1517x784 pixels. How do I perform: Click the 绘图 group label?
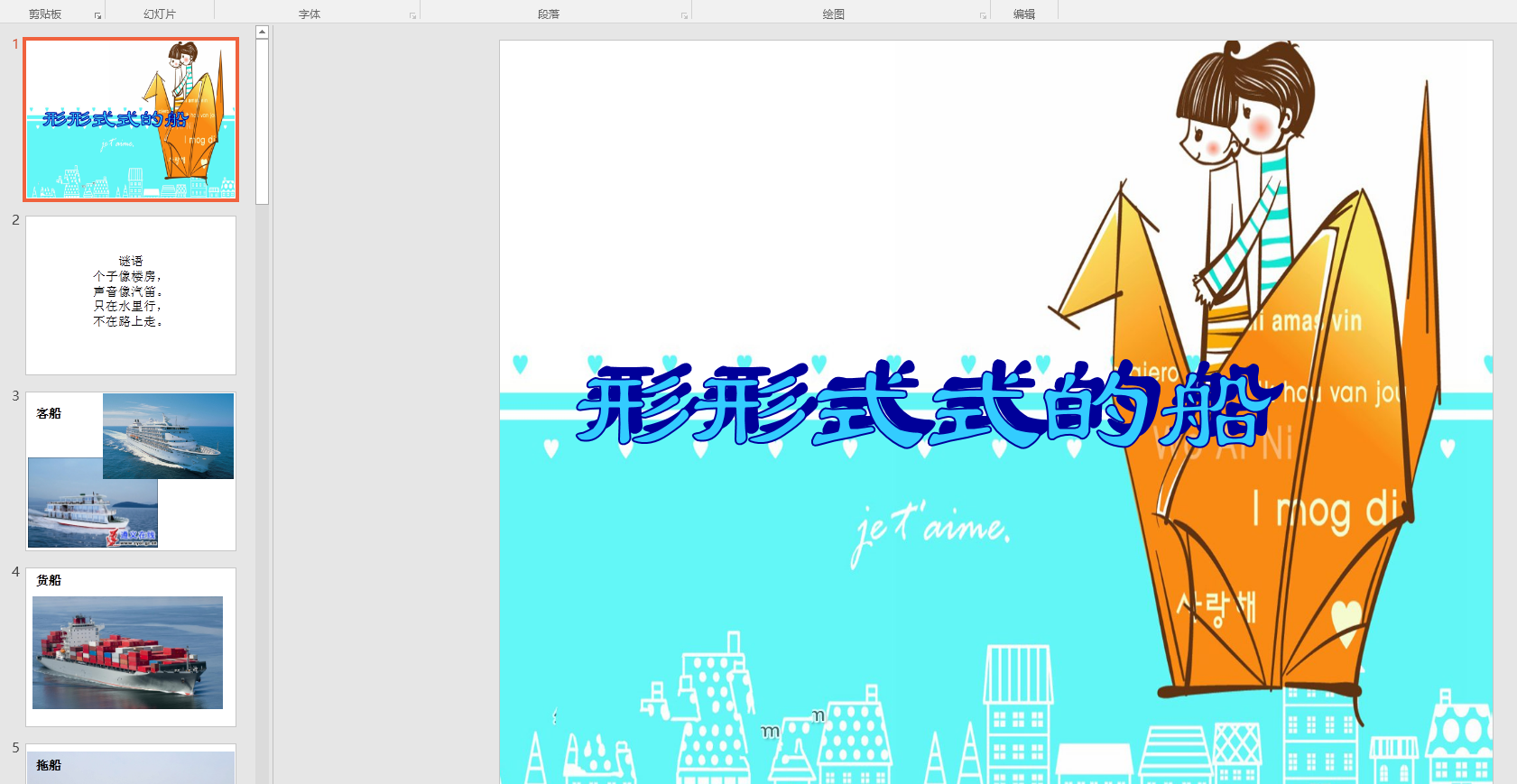point(834,14)
